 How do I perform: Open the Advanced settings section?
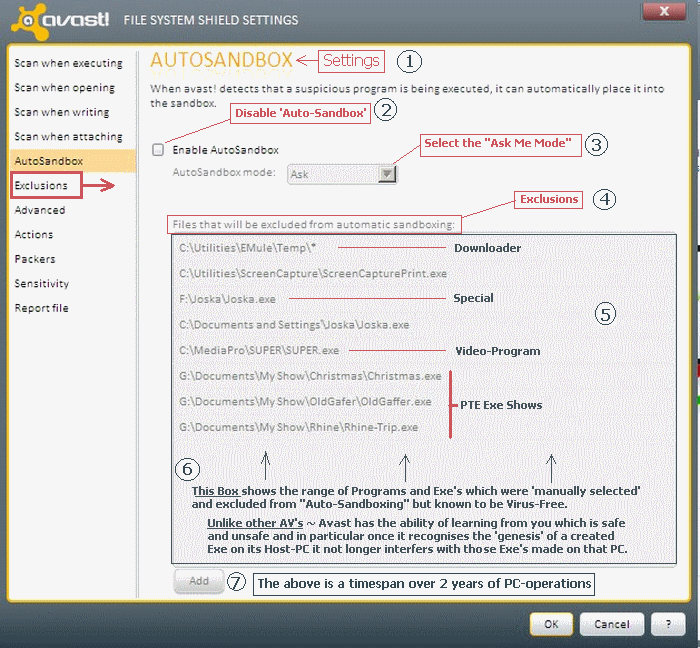[x=40, y=210]
